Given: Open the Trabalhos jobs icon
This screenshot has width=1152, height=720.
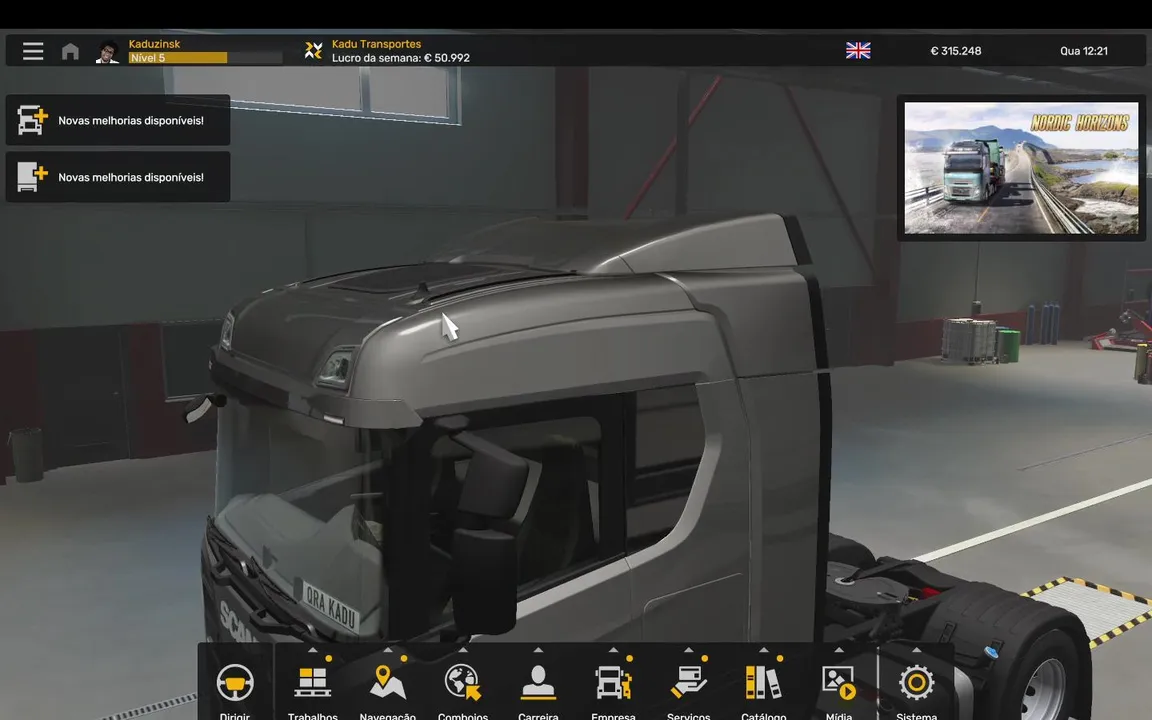Looking at the screenshot, I should click(x=312, y=683).
